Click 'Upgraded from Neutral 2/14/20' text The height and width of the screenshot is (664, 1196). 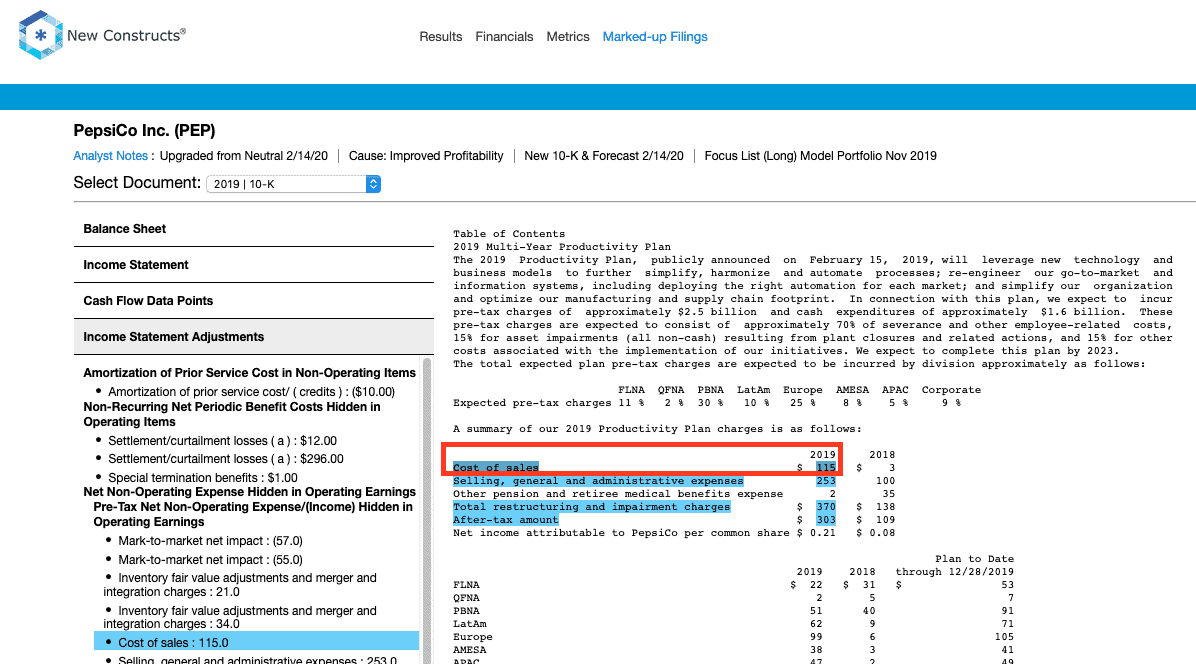coord(244,156)
